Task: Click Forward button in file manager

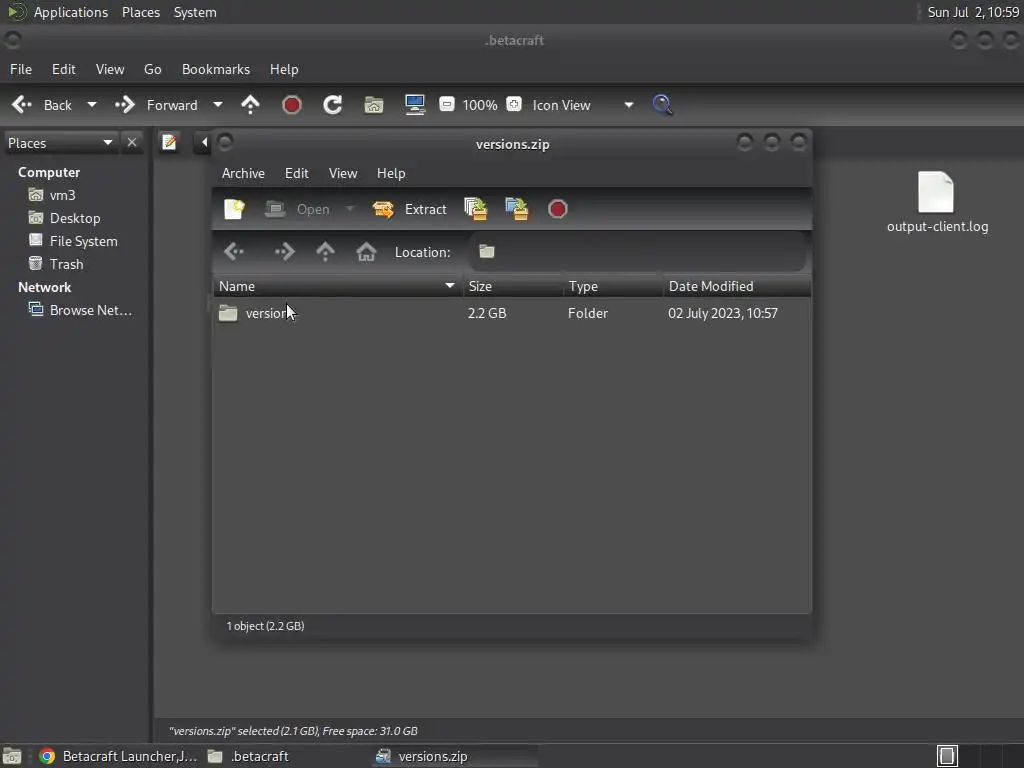Action: click(x=156, y=105)
